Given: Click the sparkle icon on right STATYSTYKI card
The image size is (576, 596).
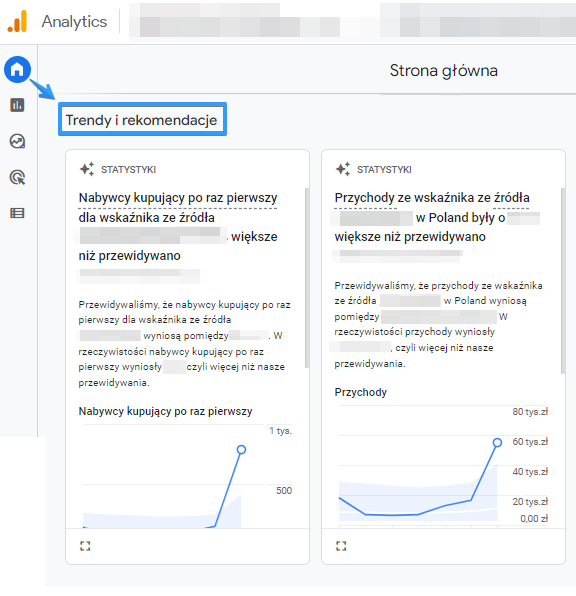Looking at the screenshot, I should pos(343,169).
